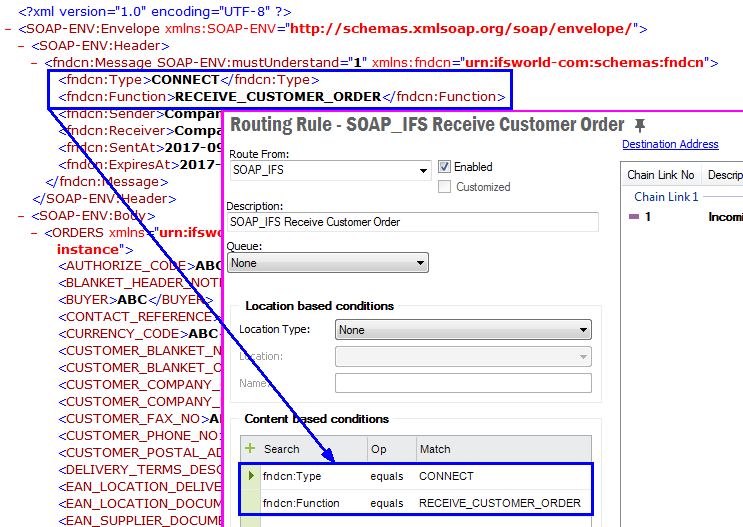Viewport: 743px width, 527px height.
Task: Open the Destination Address link
Action: [x=670, y=144]
